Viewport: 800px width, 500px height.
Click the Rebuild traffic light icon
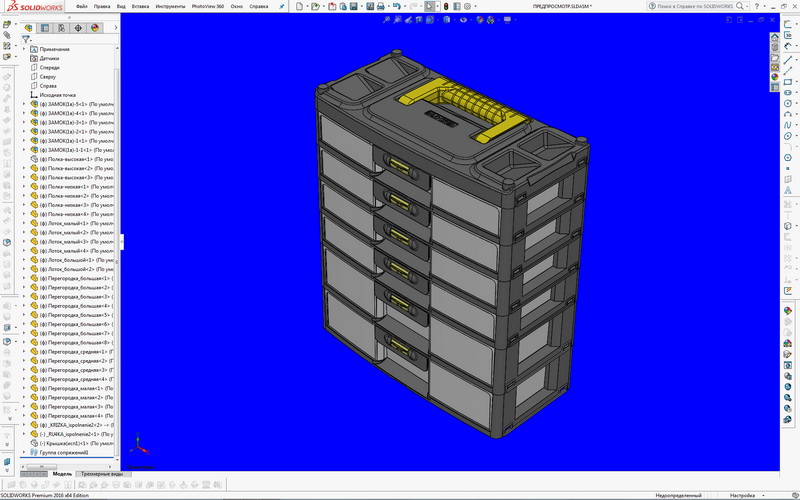pos(446,6)
